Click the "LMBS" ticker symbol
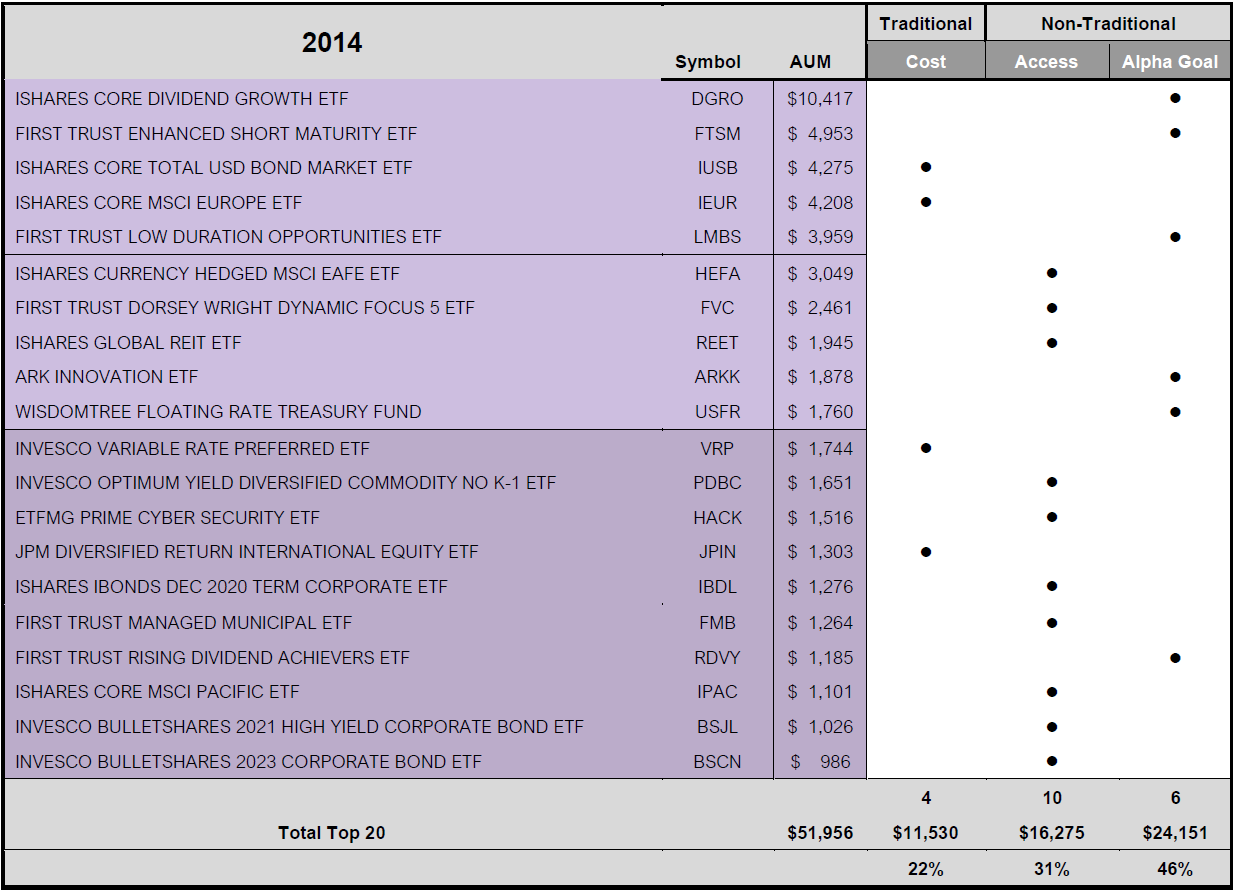Viewport: 1233px width, 891px height. (718, 236)
